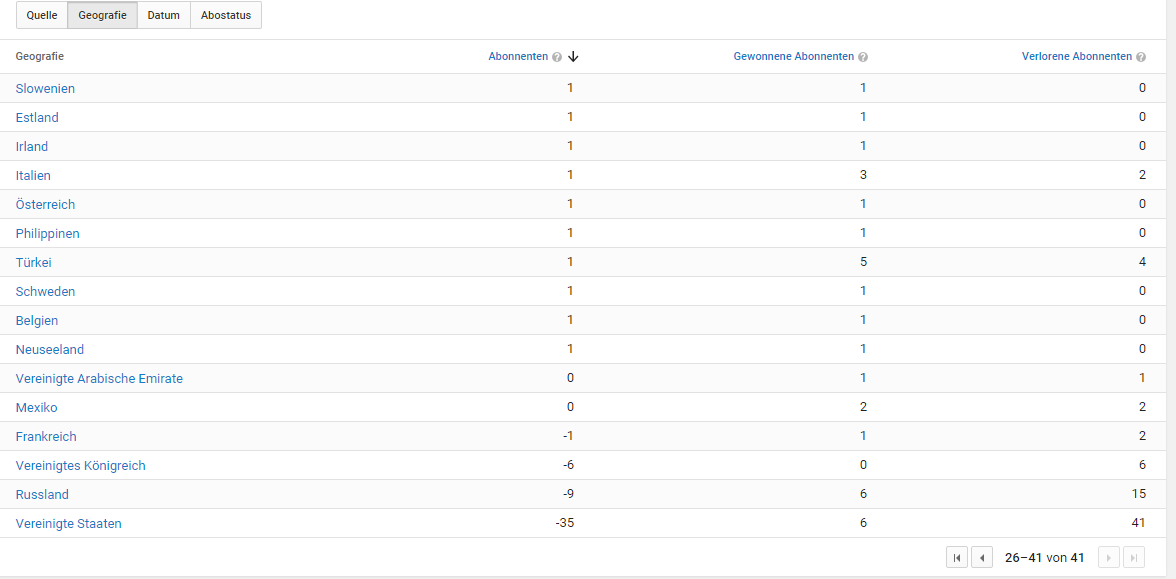Sort by Abonnenten column header

pos(518,57)
